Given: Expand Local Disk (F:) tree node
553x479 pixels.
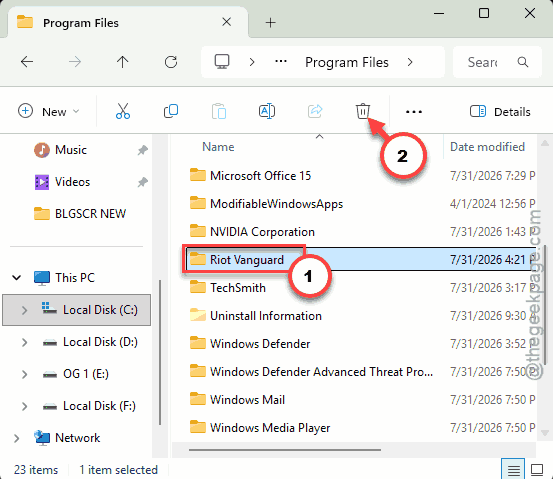Looking at the screenshot, I should pos(24,406).
